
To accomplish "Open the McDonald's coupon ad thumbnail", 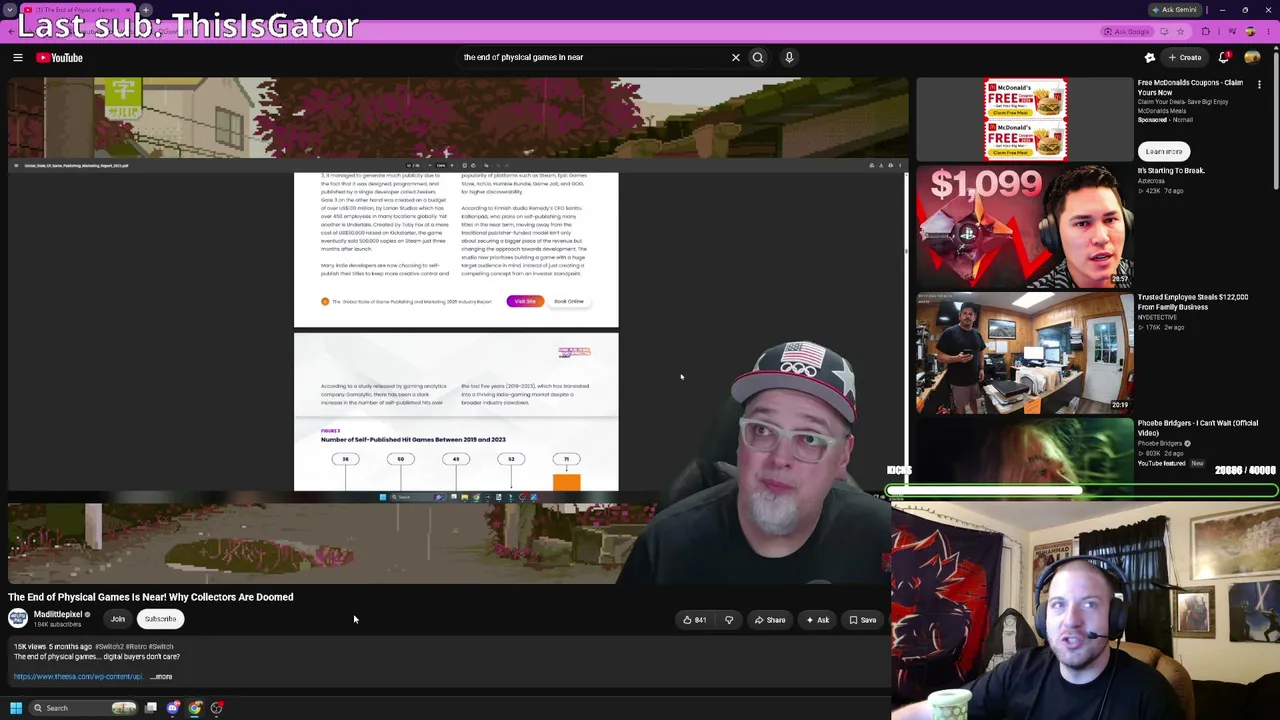I will tap(1025, 119).
